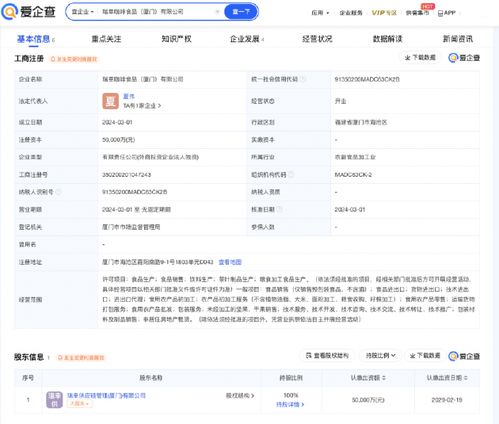The image size is (499, 424).
Task: Click the 持股比例 column header in the table
Action: [291, 378]
